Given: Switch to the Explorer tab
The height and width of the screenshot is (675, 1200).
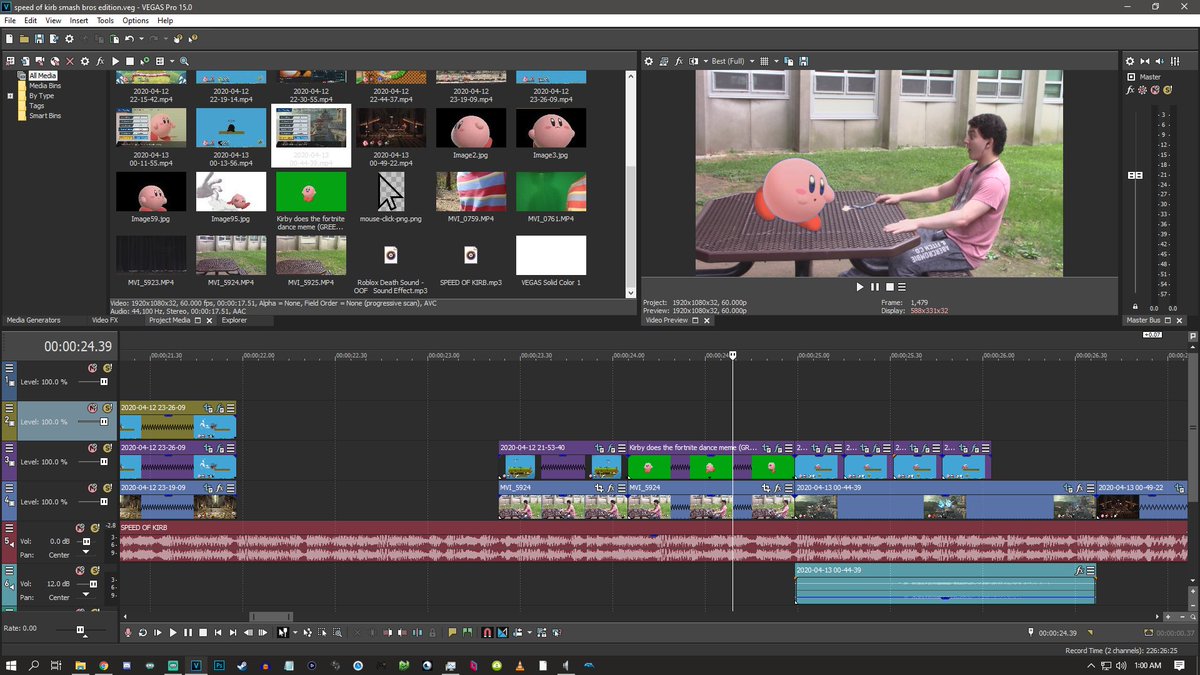Looking at the screenshot, I should pos(234,320).
